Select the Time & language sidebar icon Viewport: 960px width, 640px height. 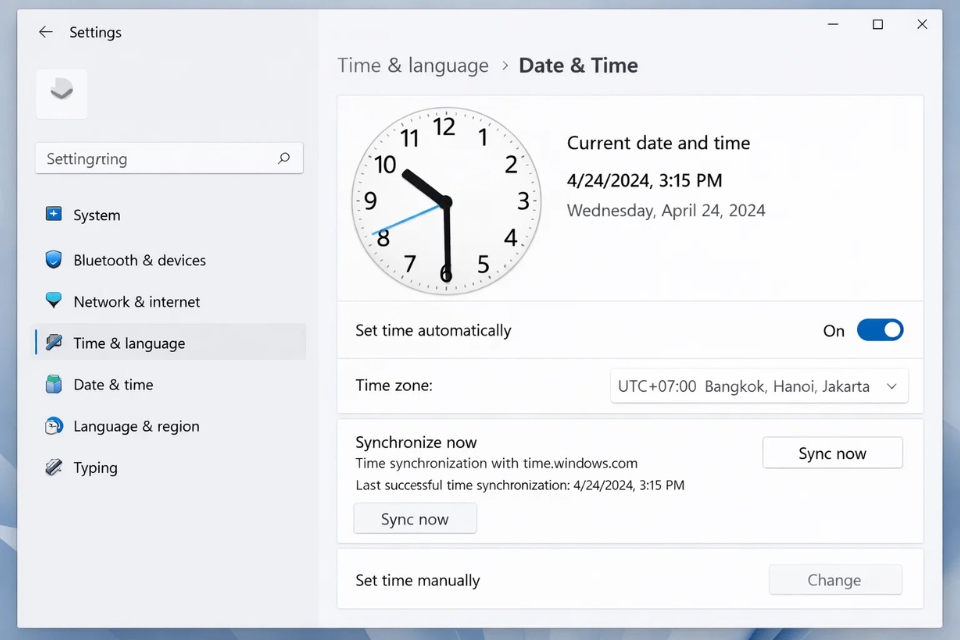click(53, 343)
